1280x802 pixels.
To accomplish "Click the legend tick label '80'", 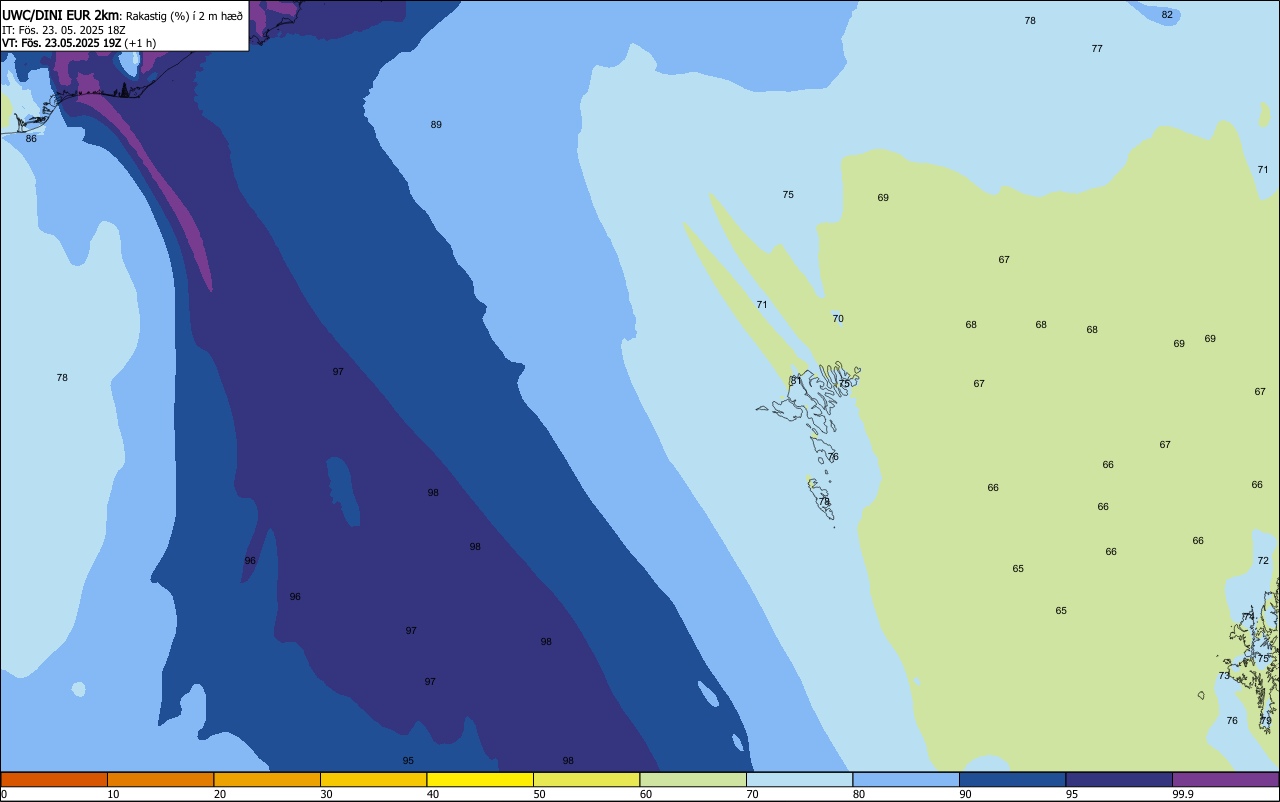I will coord(859,794).
